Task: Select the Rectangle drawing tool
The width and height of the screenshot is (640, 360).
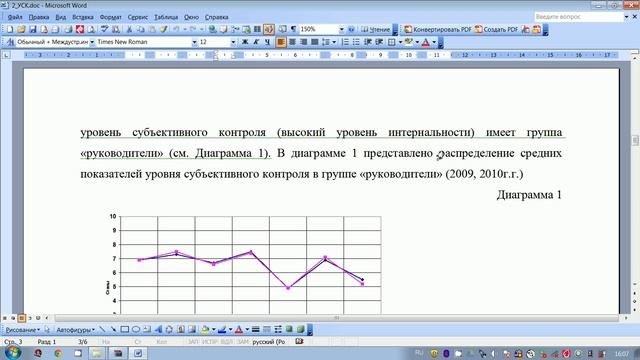Action: click(124, 329)
